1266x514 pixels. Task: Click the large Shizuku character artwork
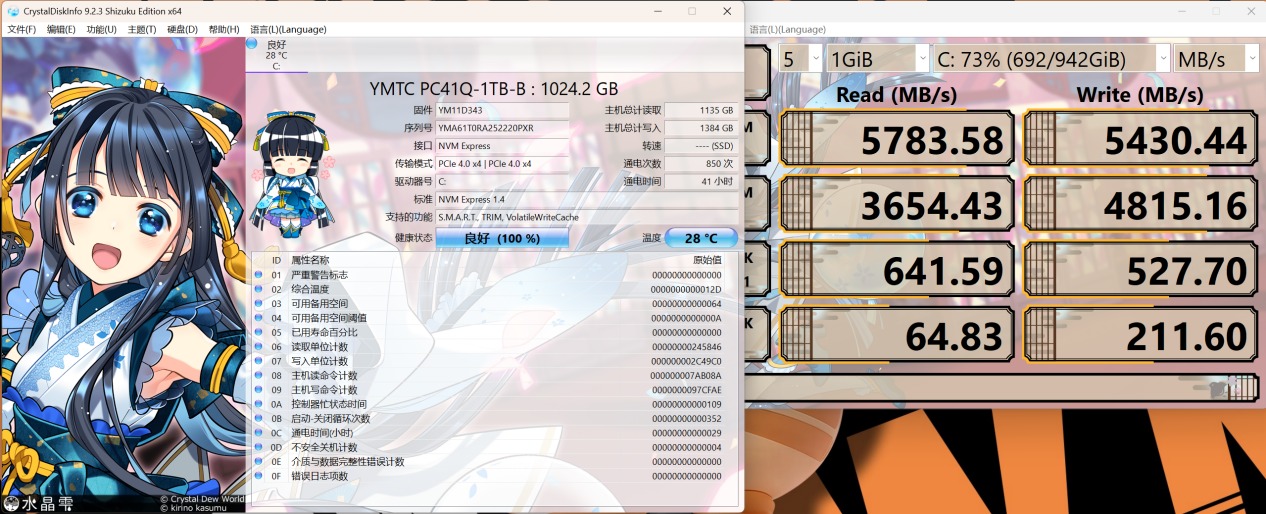[x=122, y=274]
